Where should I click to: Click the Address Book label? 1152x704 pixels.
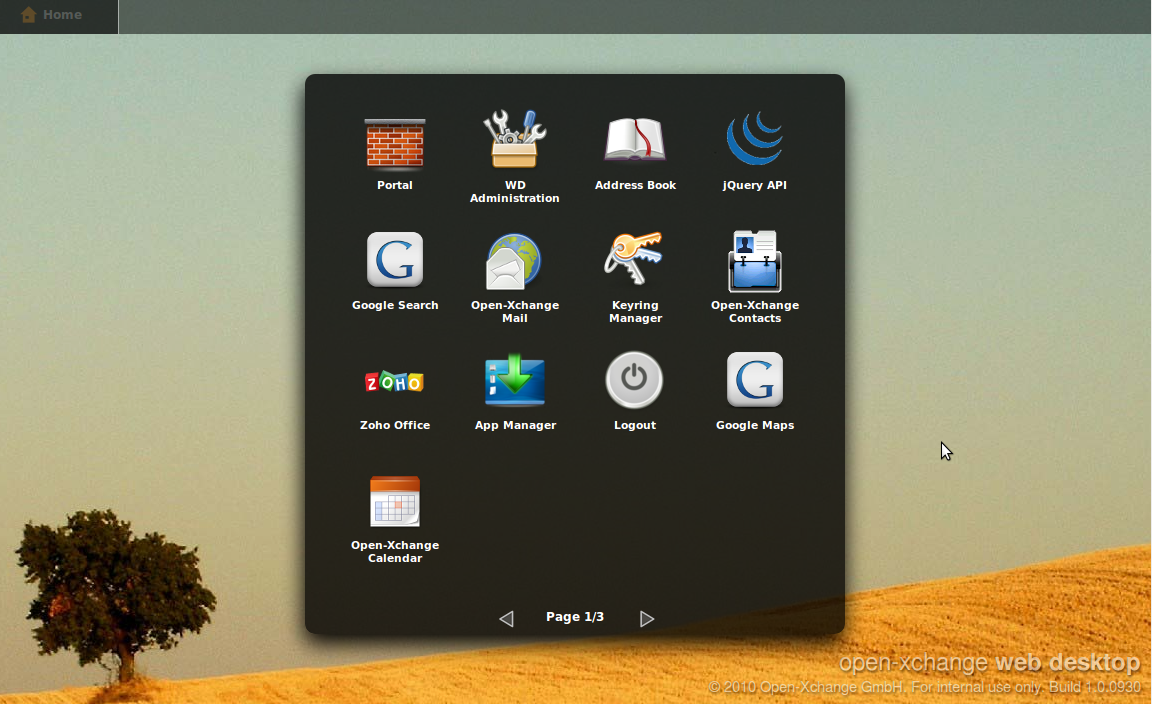635,185
